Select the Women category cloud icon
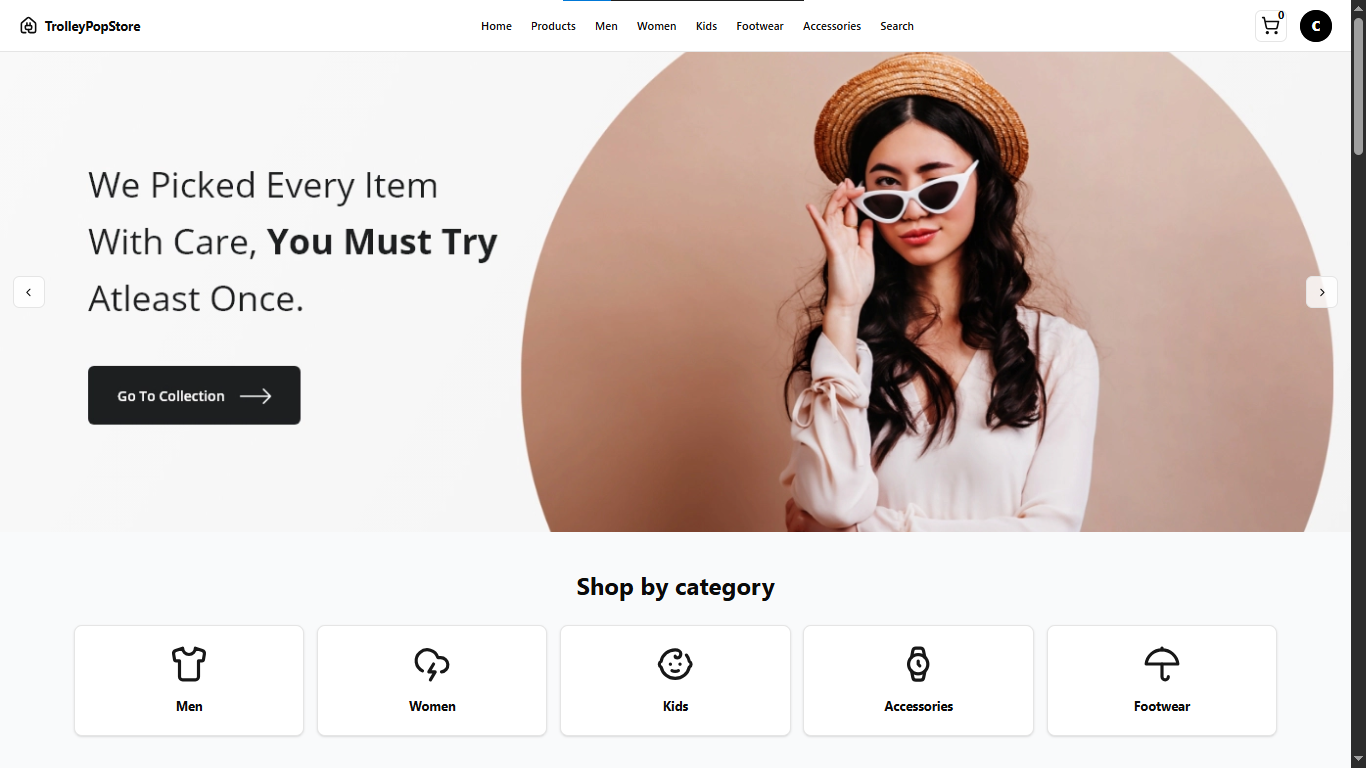This screenshot has height=768, width=1366. pos(432,663)
